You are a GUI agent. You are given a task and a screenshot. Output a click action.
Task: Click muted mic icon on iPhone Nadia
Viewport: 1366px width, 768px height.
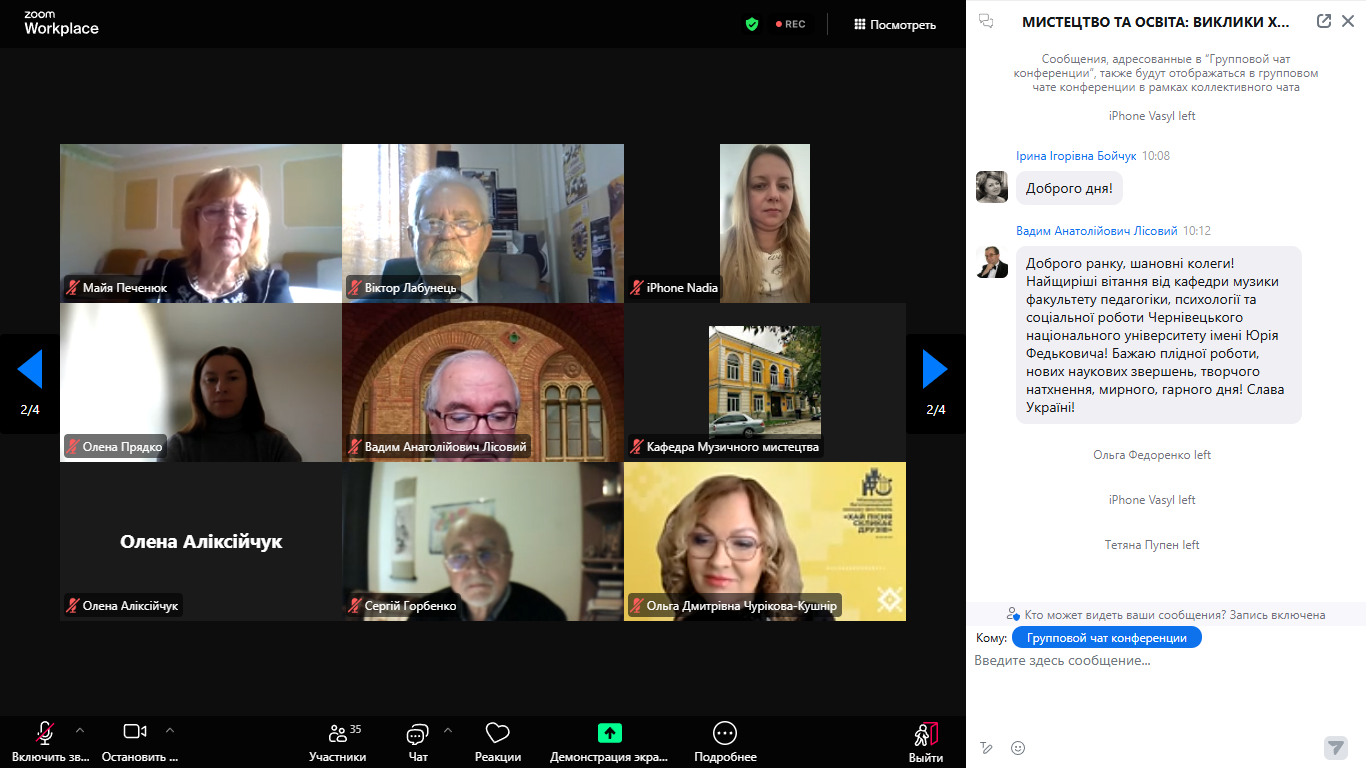click(x=637, y=288)
